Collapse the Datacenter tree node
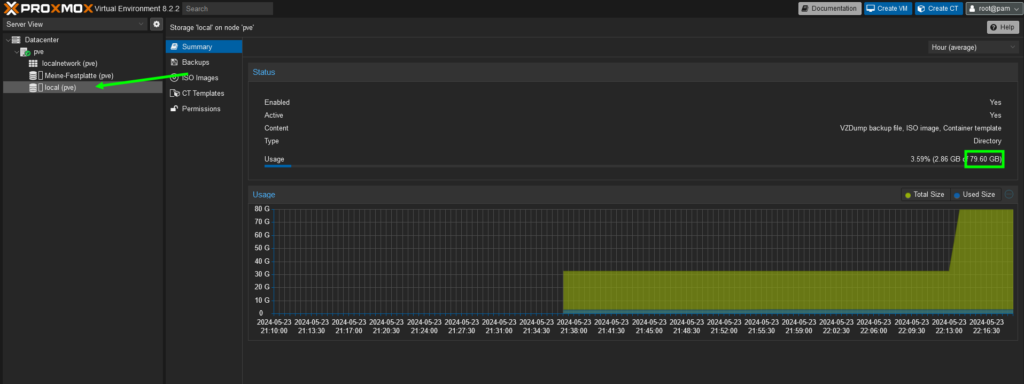 pyautogui.click(x=8, y=40)
